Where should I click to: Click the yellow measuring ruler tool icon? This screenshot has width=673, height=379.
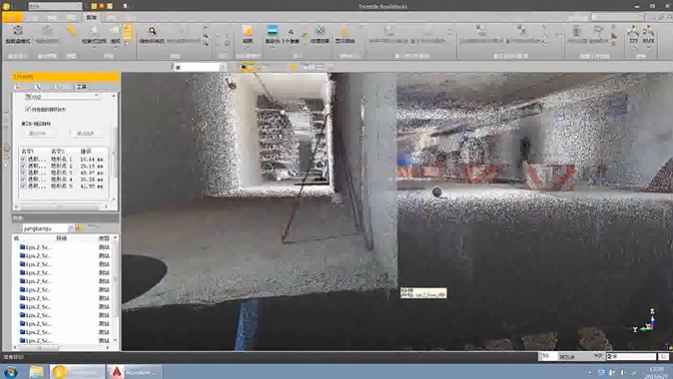pyautogui.click(x=71, y=31)
